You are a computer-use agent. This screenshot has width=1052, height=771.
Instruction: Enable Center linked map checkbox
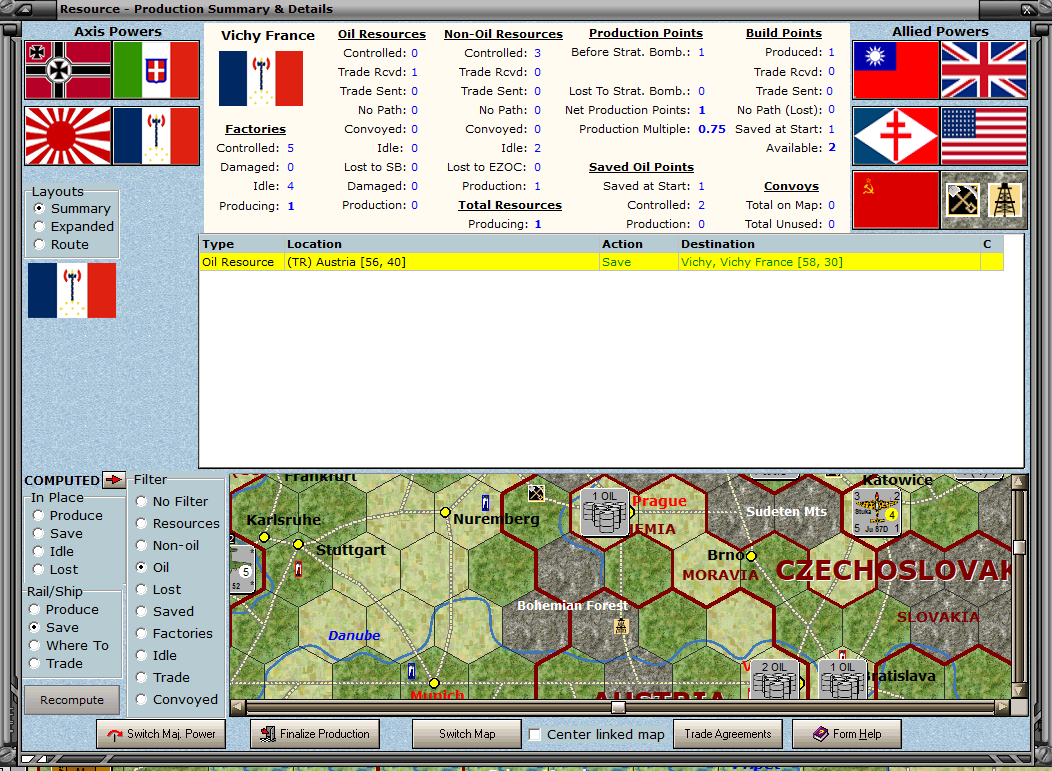pyautogui.click(x=535, y=734)
